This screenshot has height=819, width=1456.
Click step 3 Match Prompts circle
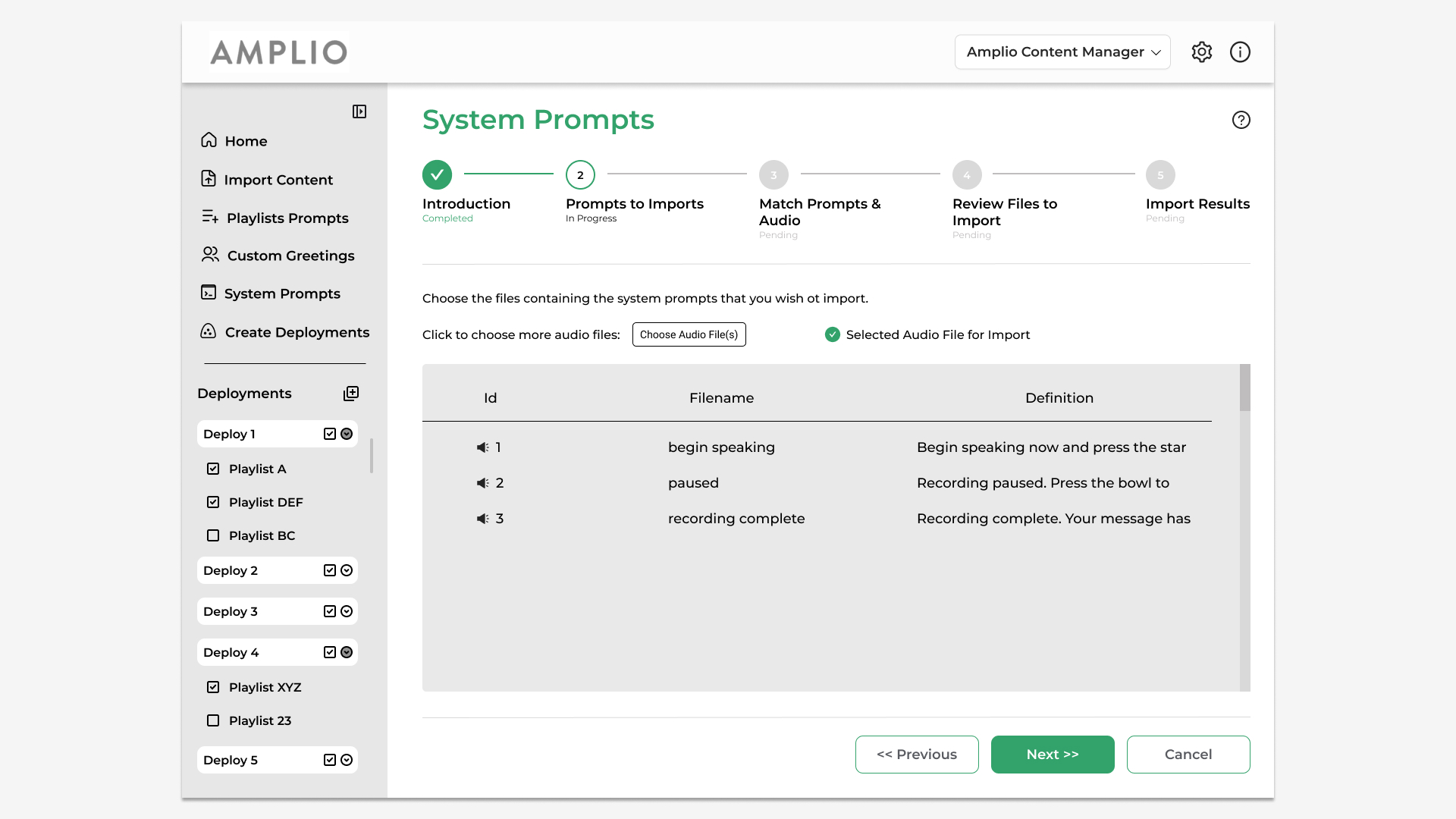click(773, 174)
